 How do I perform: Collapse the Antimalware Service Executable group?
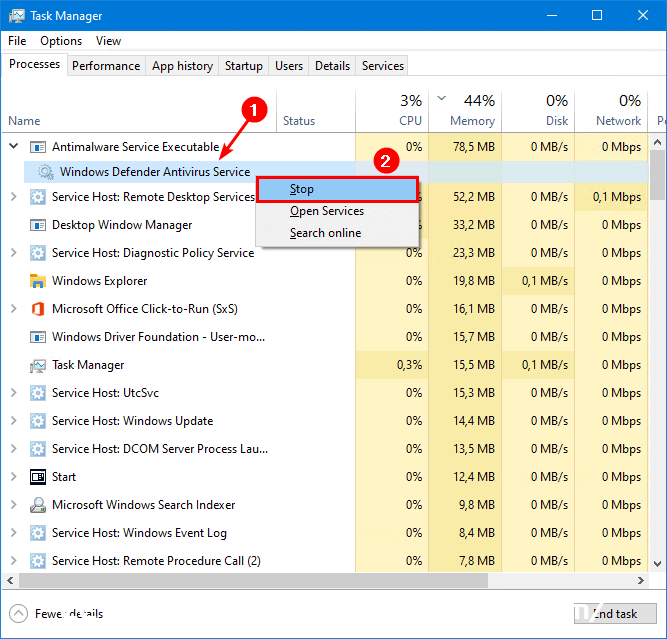coord(14,146)
